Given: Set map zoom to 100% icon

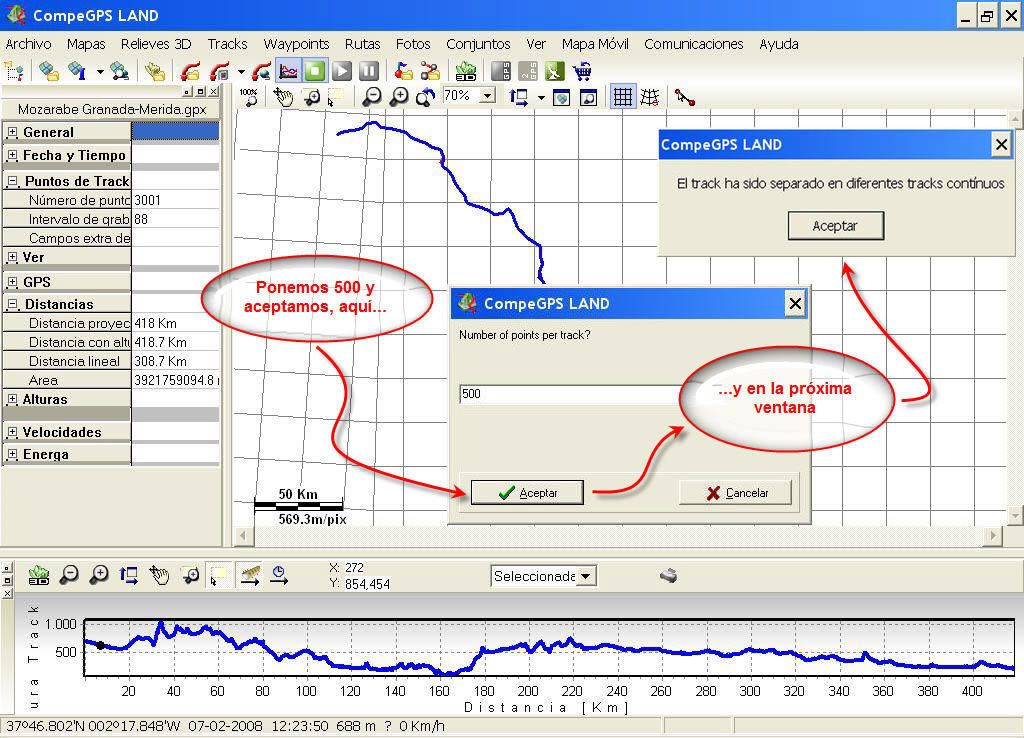Looking at the screenshot, I should point(248,97).
